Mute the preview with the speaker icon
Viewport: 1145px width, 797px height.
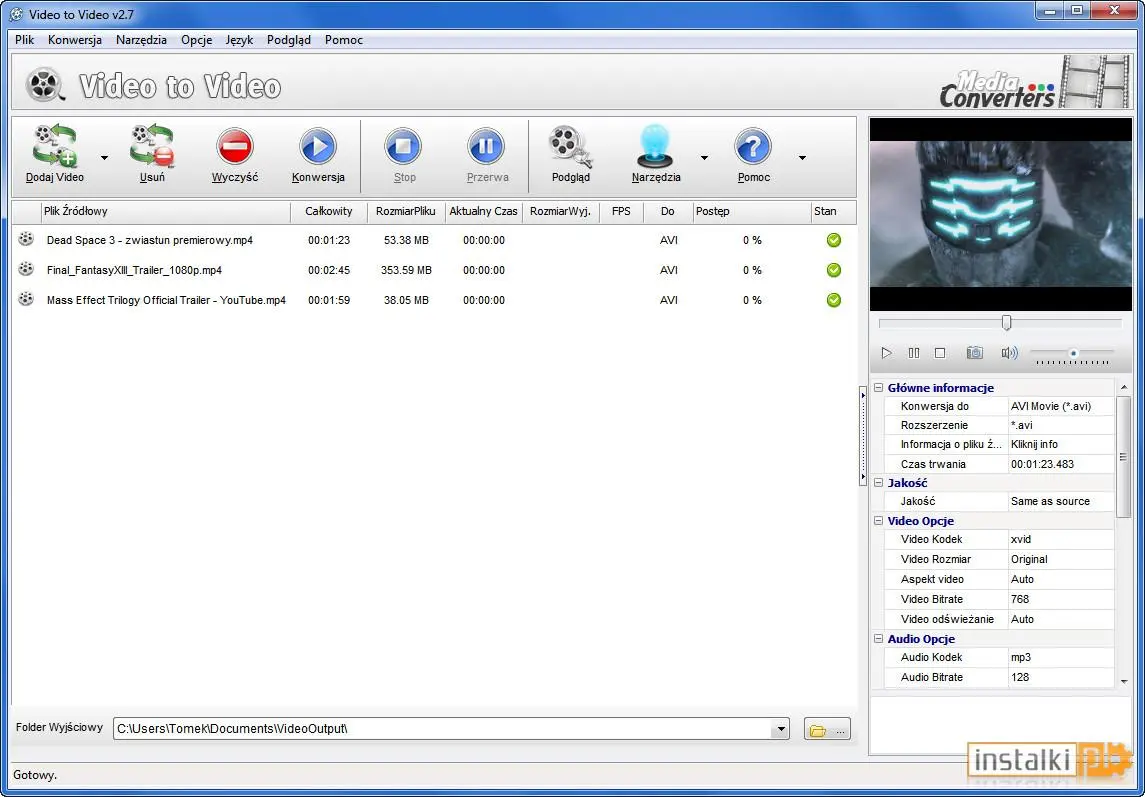(1009, 353)
